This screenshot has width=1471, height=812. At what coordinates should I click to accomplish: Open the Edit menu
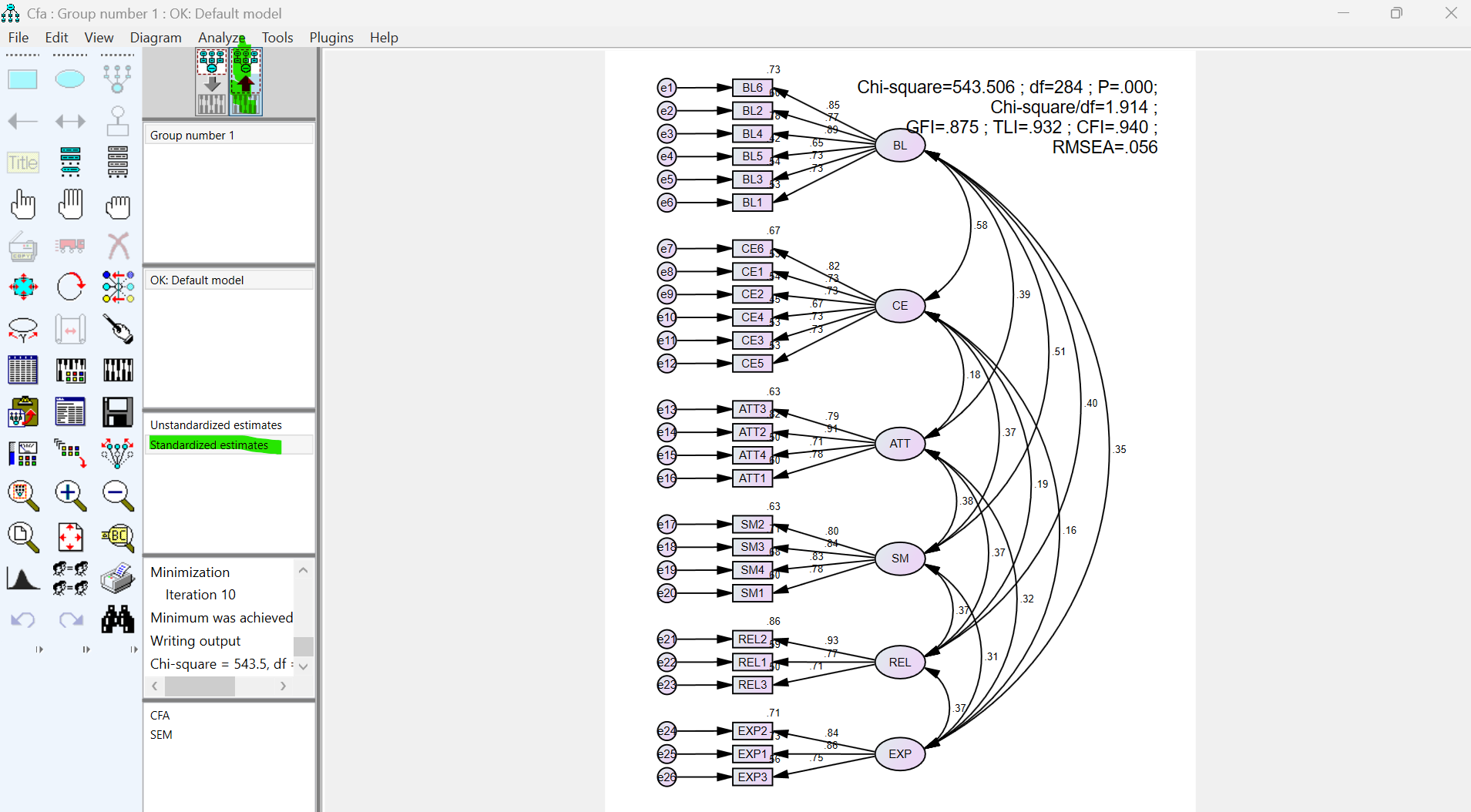(x=56, y=37)
